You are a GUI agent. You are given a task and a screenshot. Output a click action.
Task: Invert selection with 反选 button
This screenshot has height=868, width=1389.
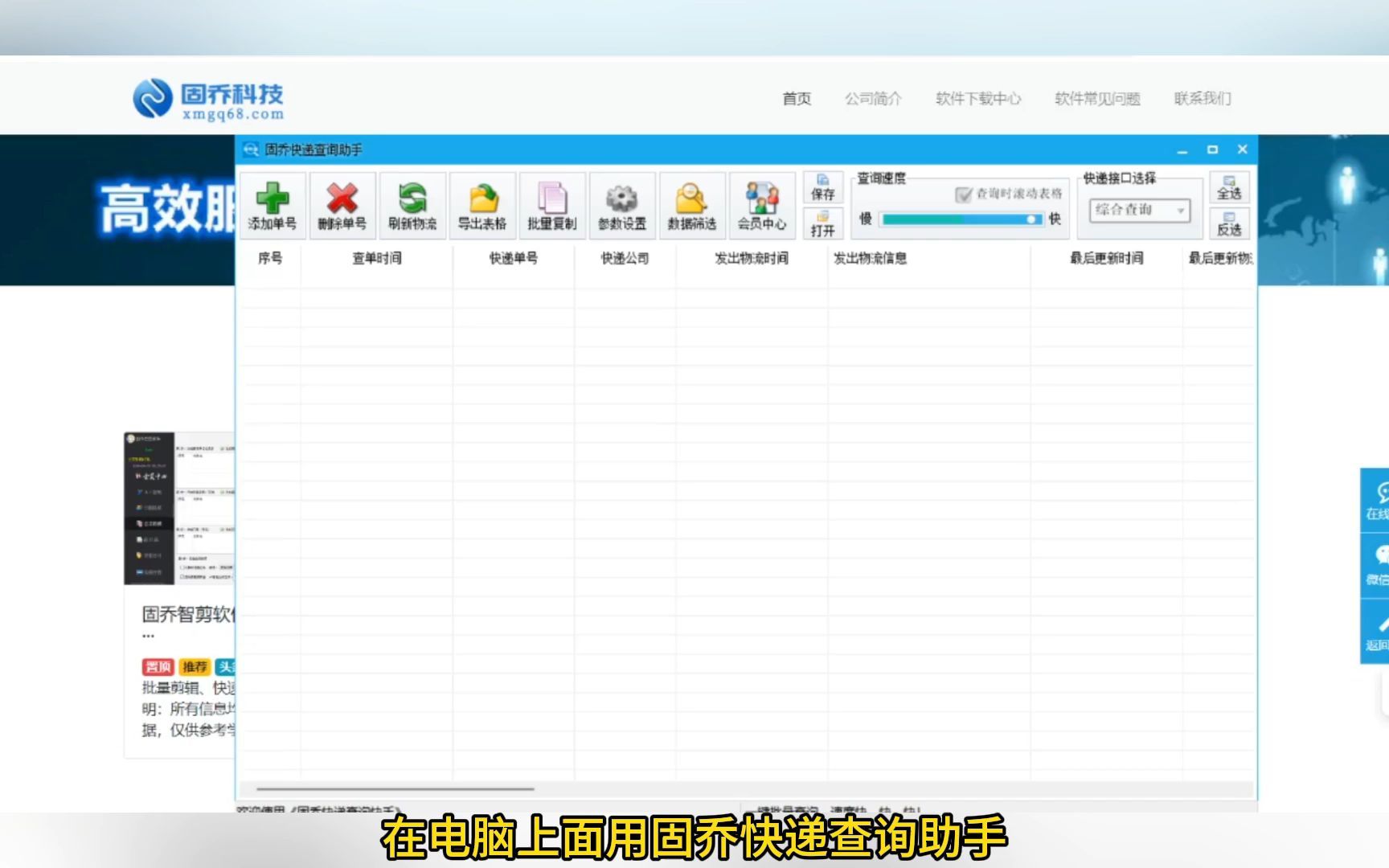(x=1229, y=223)
